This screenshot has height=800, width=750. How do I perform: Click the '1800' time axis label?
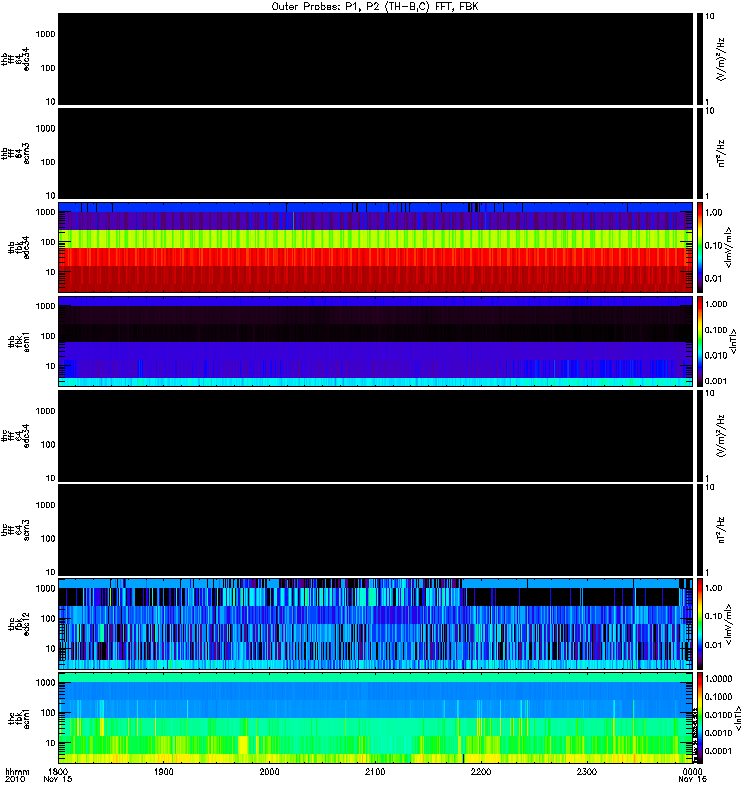click(58, 771)
